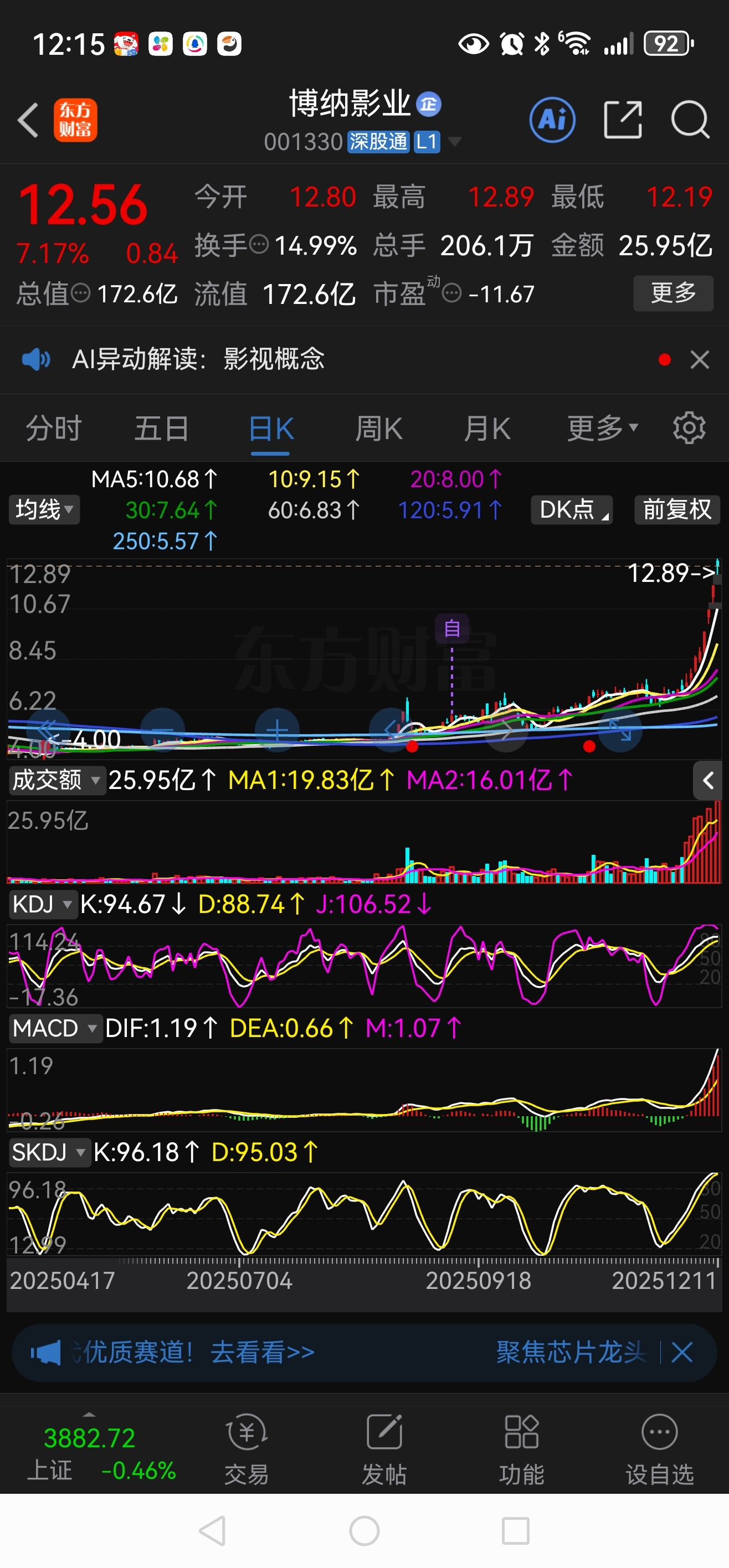Tap the current price 12.56
729x1568 pixels.
83,205
